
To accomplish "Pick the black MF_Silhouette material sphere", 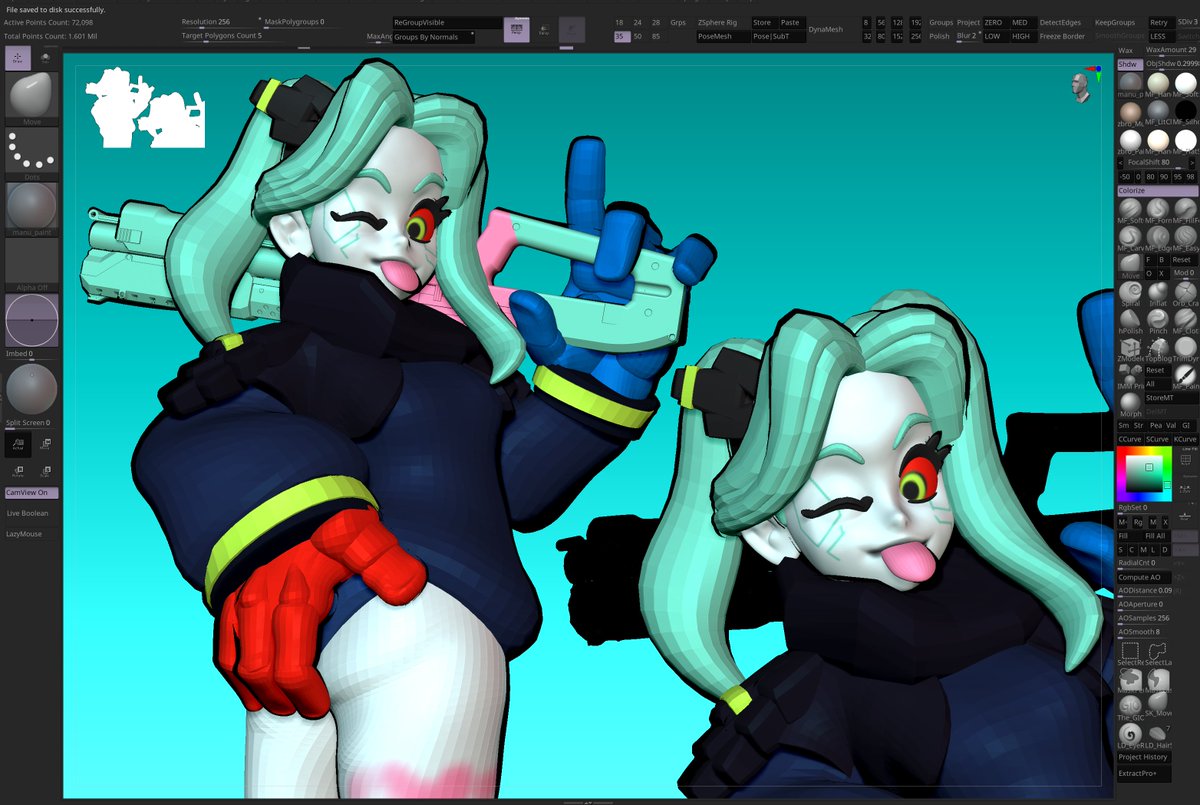I will tap(1185, 112).
